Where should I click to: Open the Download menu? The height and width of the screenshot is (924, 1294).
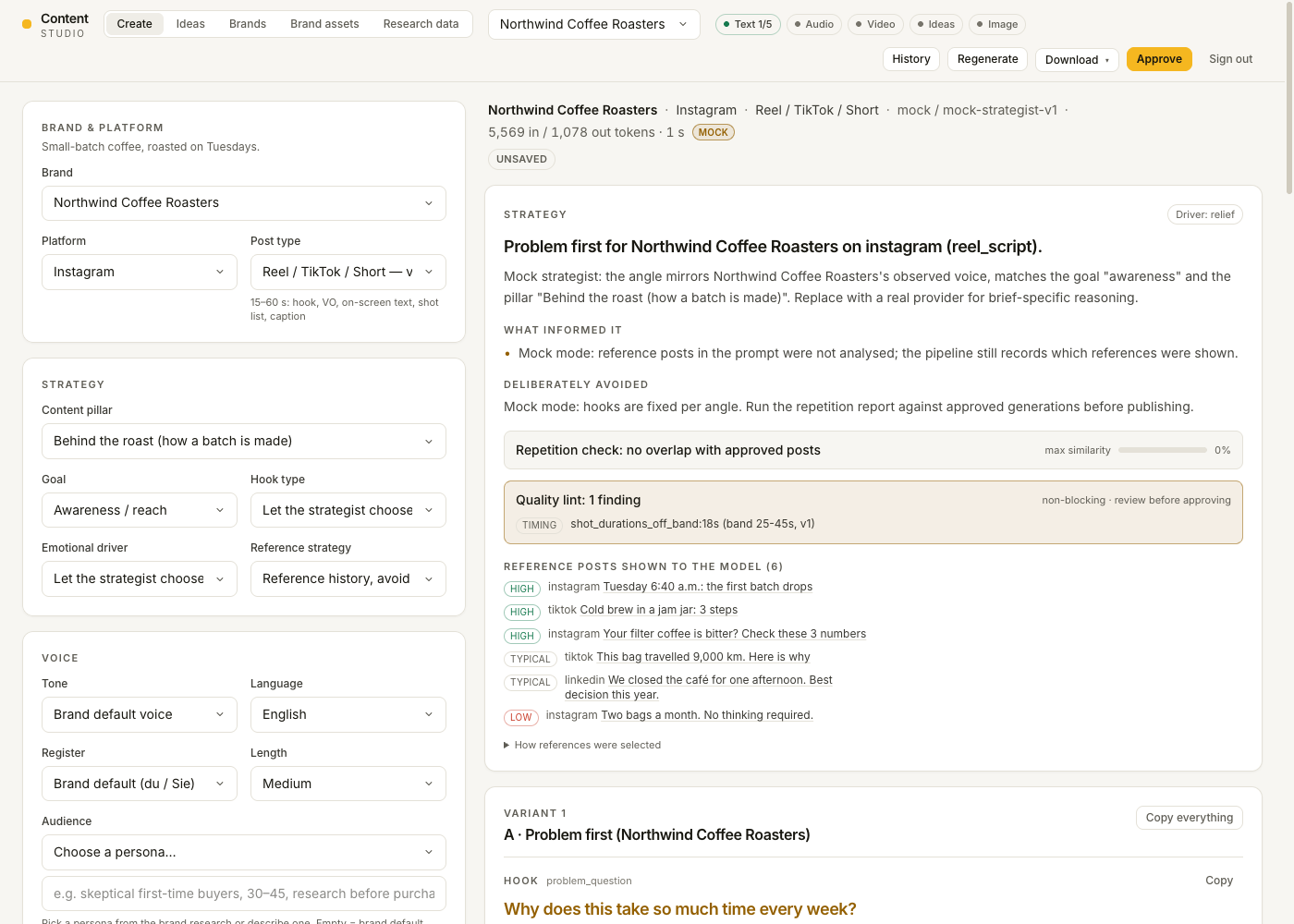tap(1077, 60)
